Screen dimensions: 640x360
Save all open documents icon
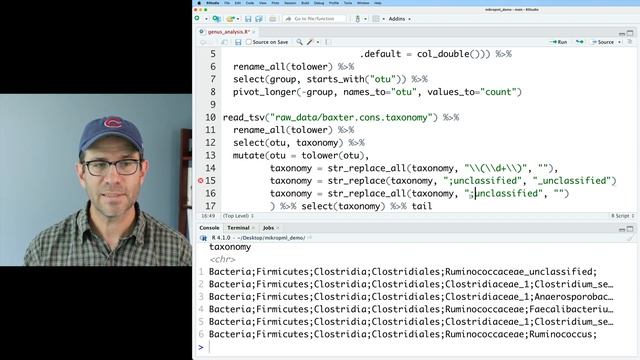click(x=259, y=19)
